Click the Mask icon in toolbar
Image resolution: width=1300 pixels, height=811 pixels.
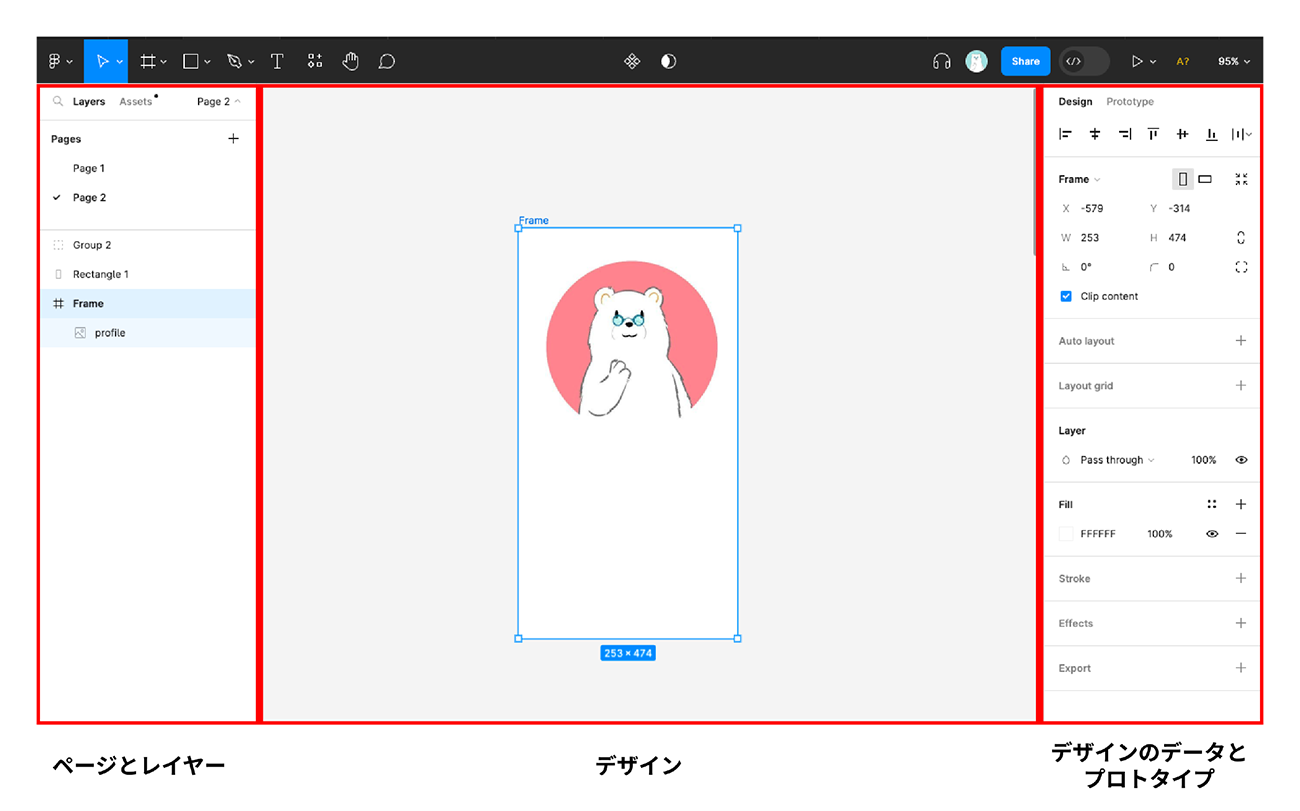pos(669,61)
